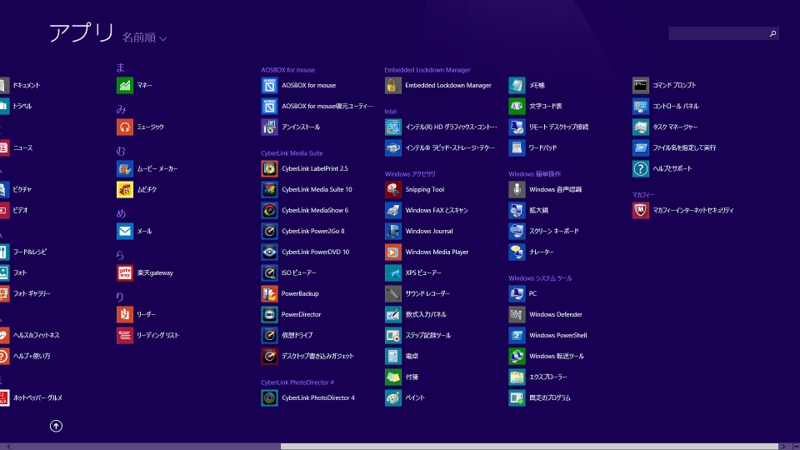
Task: Click the magnifier search button
Action: 773,34
